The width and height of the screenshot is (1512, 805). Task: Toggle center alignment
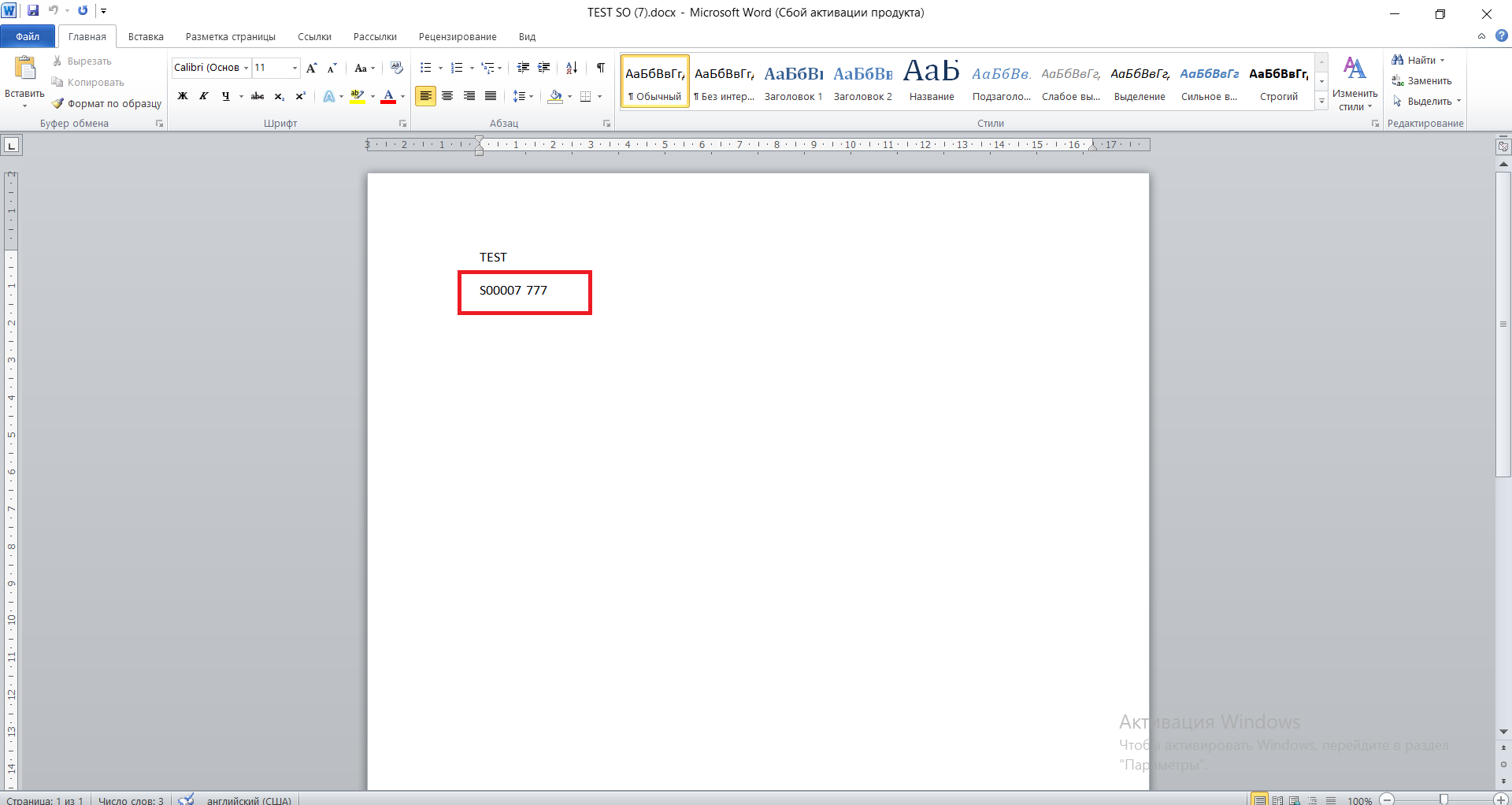447,96
